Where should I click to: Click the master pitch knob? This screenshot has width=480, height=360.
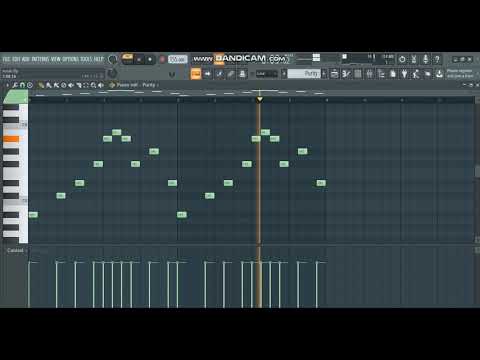113,73
